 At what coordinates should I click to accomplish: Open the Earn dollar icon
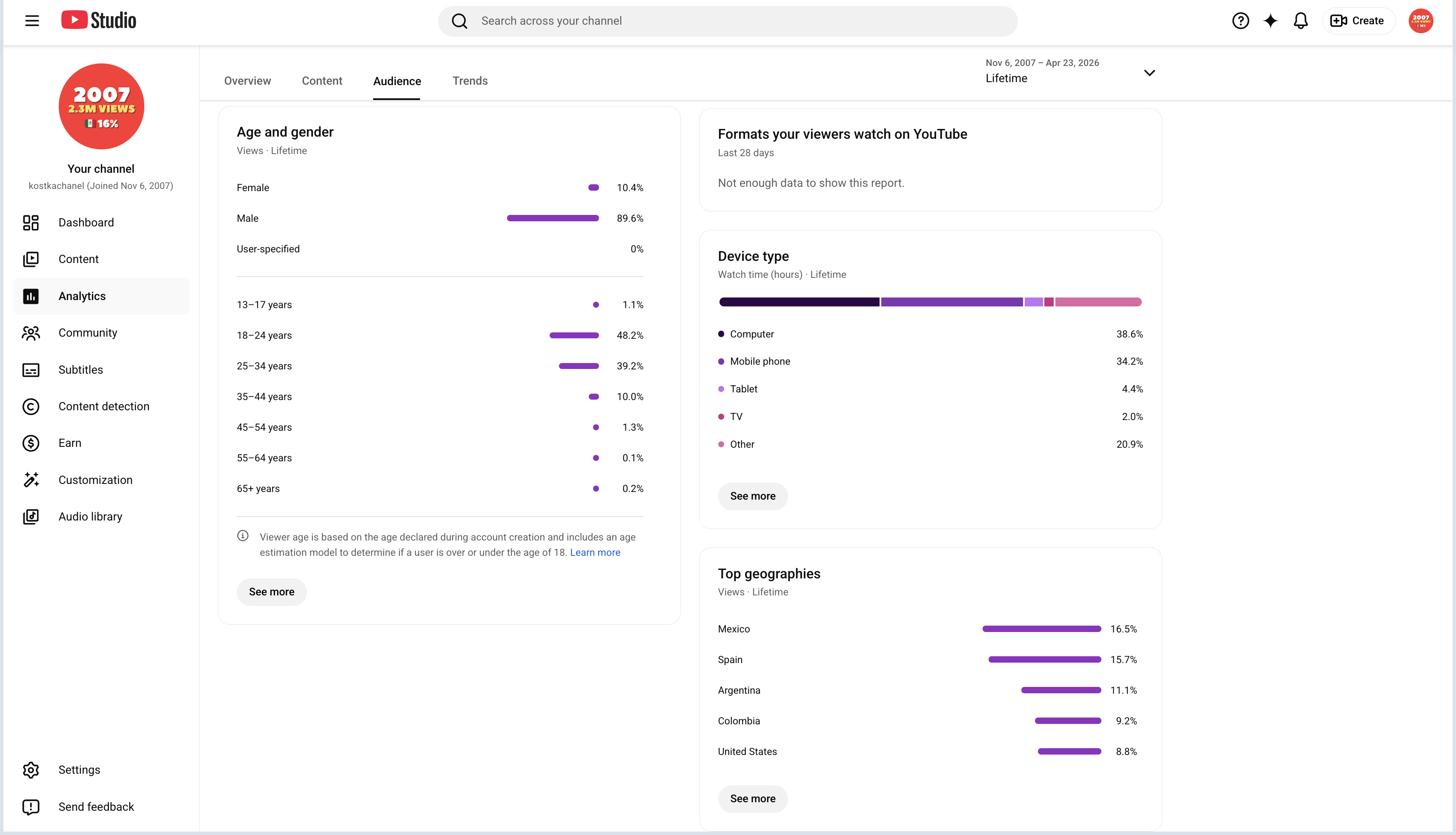tap(31, 443)
